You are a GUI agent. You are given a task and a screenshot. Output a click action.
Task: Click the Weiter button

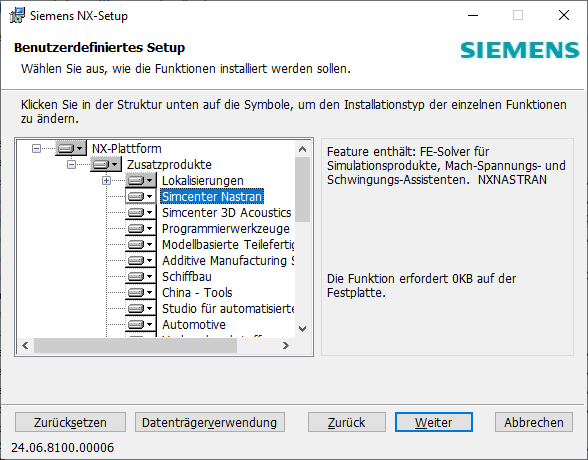tap(434, 423)
